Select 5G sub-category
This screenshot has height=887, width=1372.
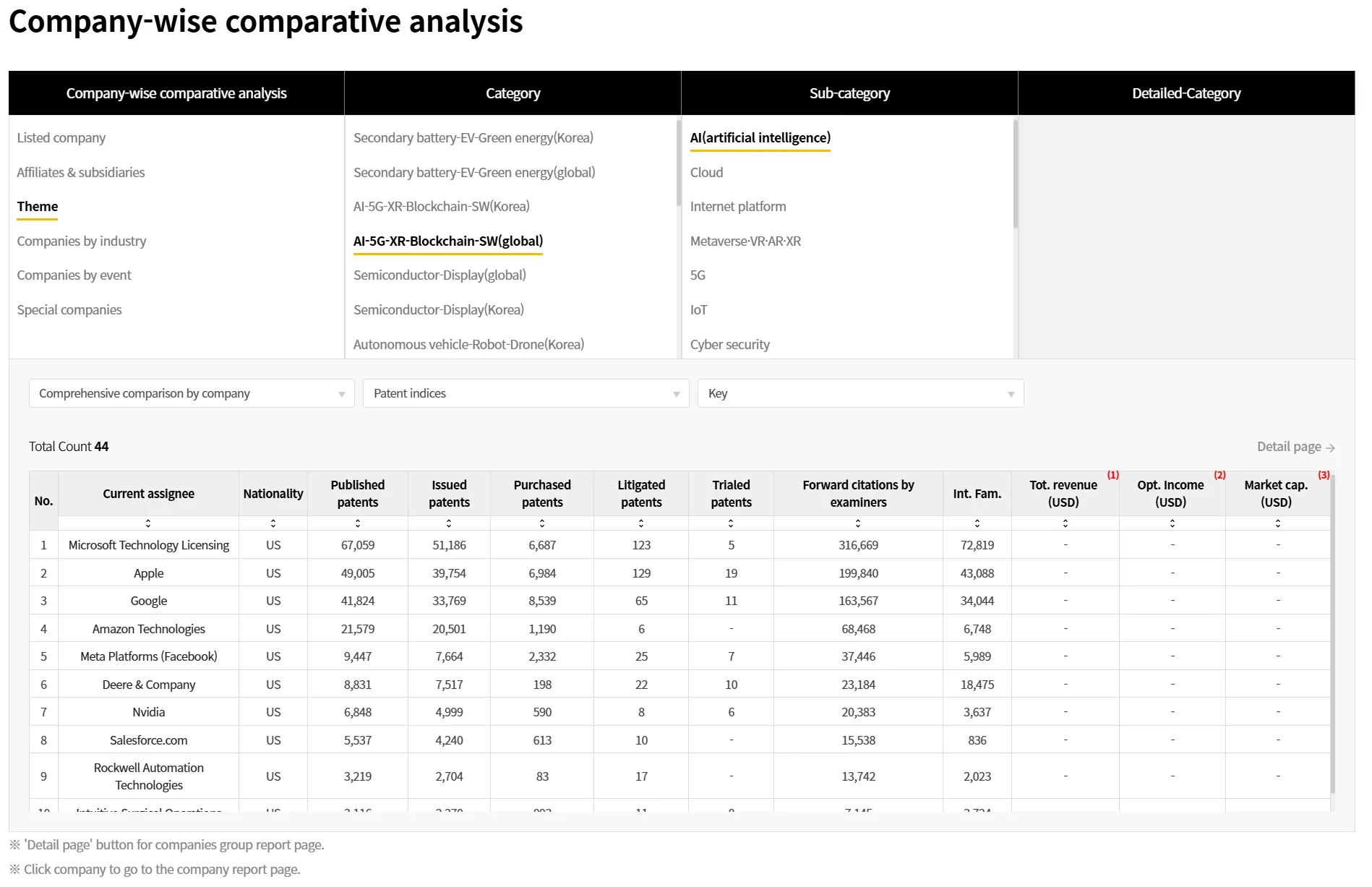coord(698,275)
